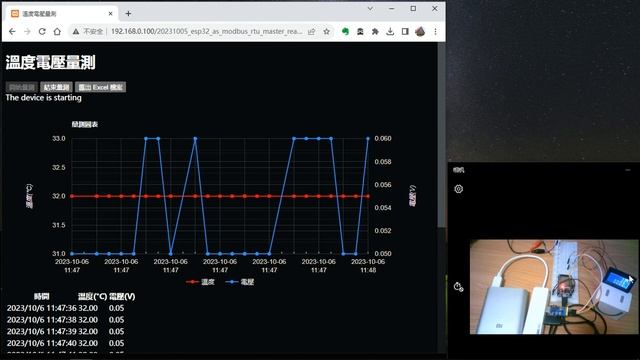Minimize the Camera app window
The width and height of the screenshot is (640, 360).
[x=628, y=170]
